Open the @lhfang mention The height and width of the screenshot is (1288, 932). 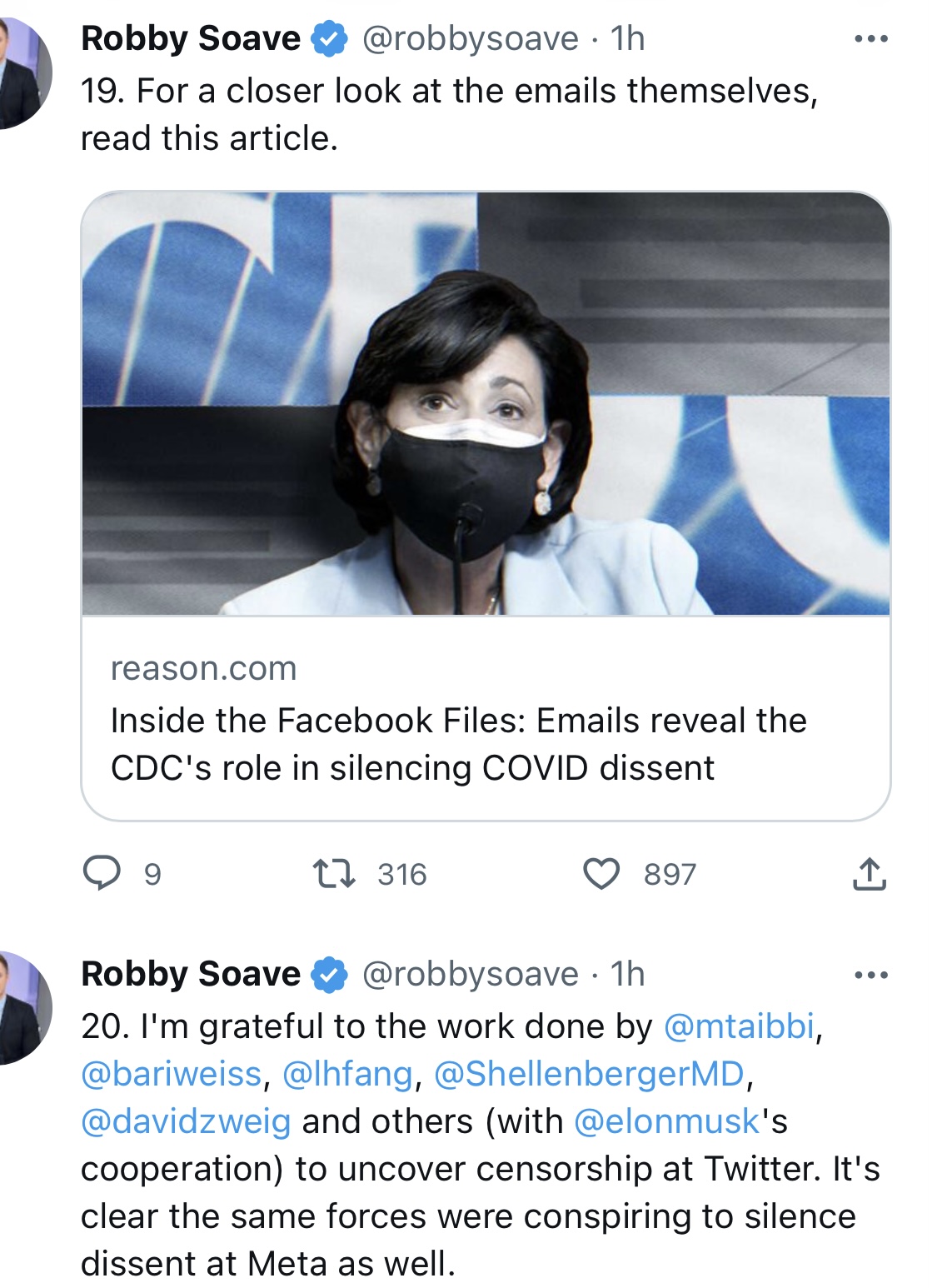click(347, 1074)
